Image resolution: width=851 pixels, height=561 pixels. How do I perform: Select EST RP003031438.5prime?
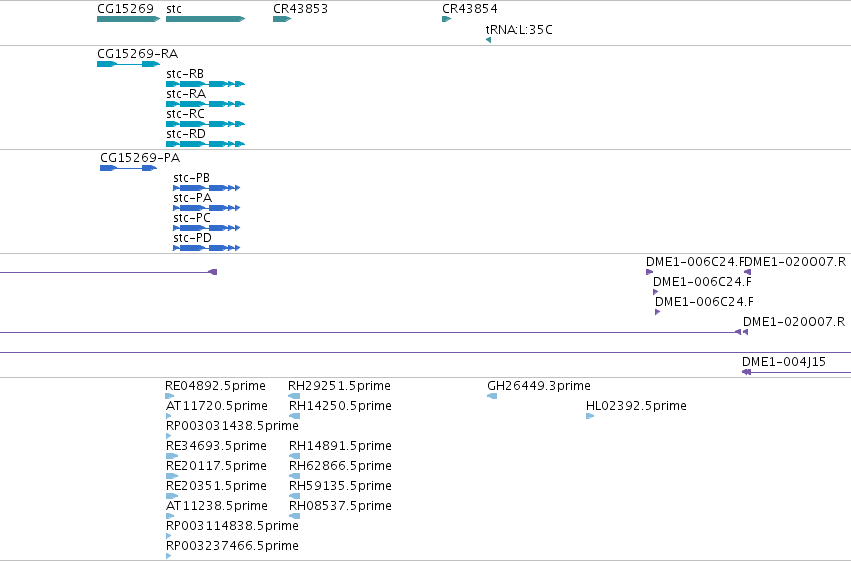tap(168, 436)
